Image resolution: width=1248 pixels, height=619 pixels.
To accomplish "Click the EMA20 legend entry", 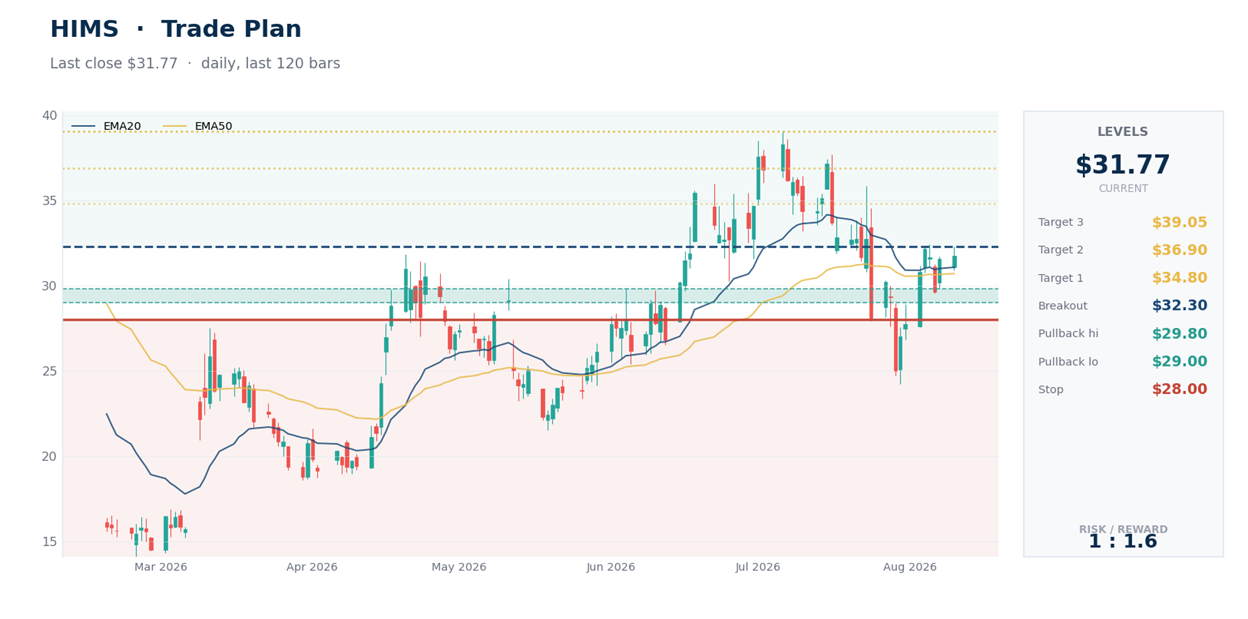I will (x=106, y=127).
